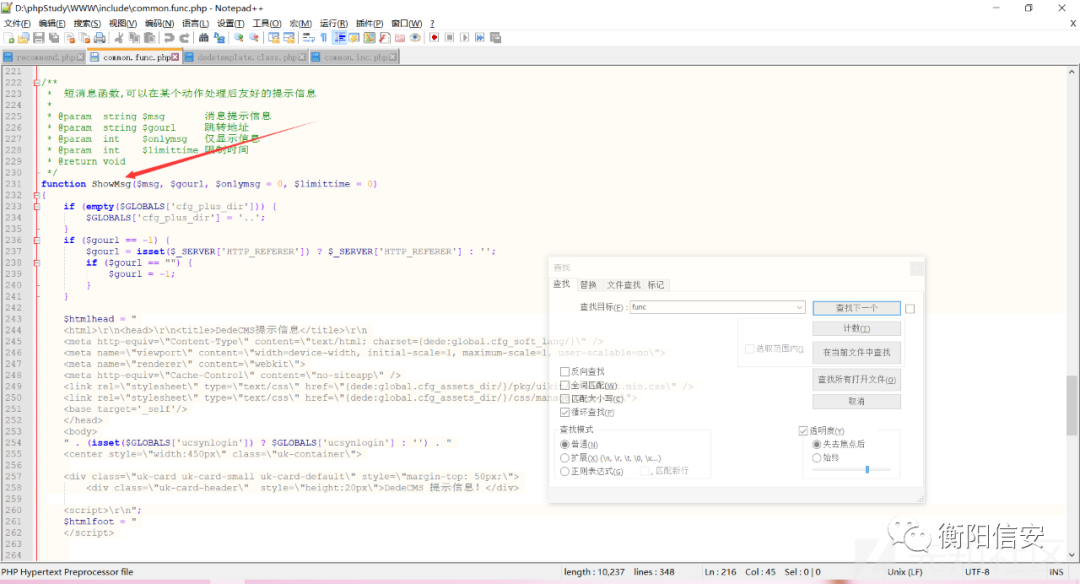Click 取消 button in find dialog

(856, 401)
